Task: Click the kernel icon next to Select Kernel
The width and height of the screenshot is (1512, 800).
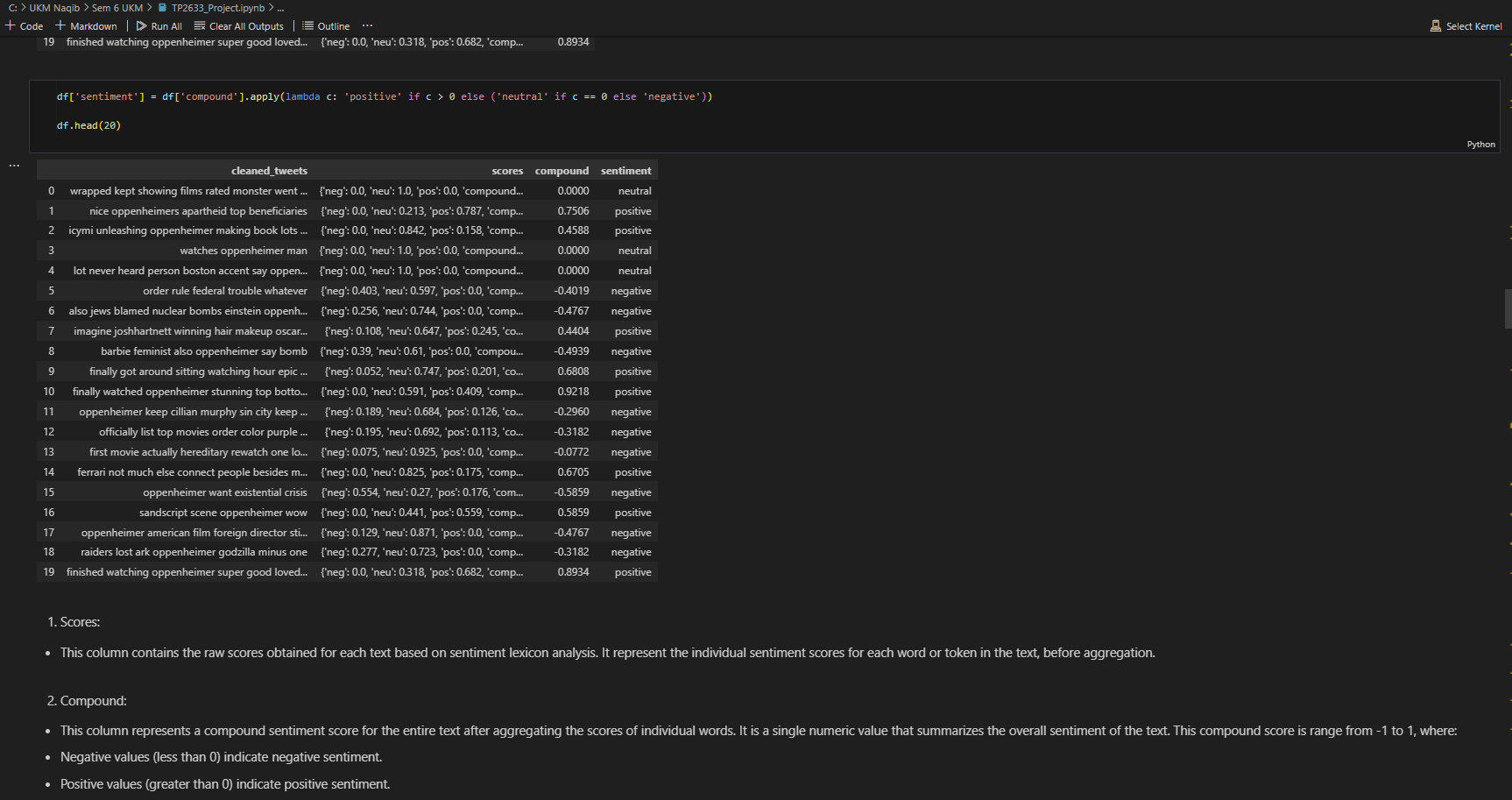Action: point(1436,25)
